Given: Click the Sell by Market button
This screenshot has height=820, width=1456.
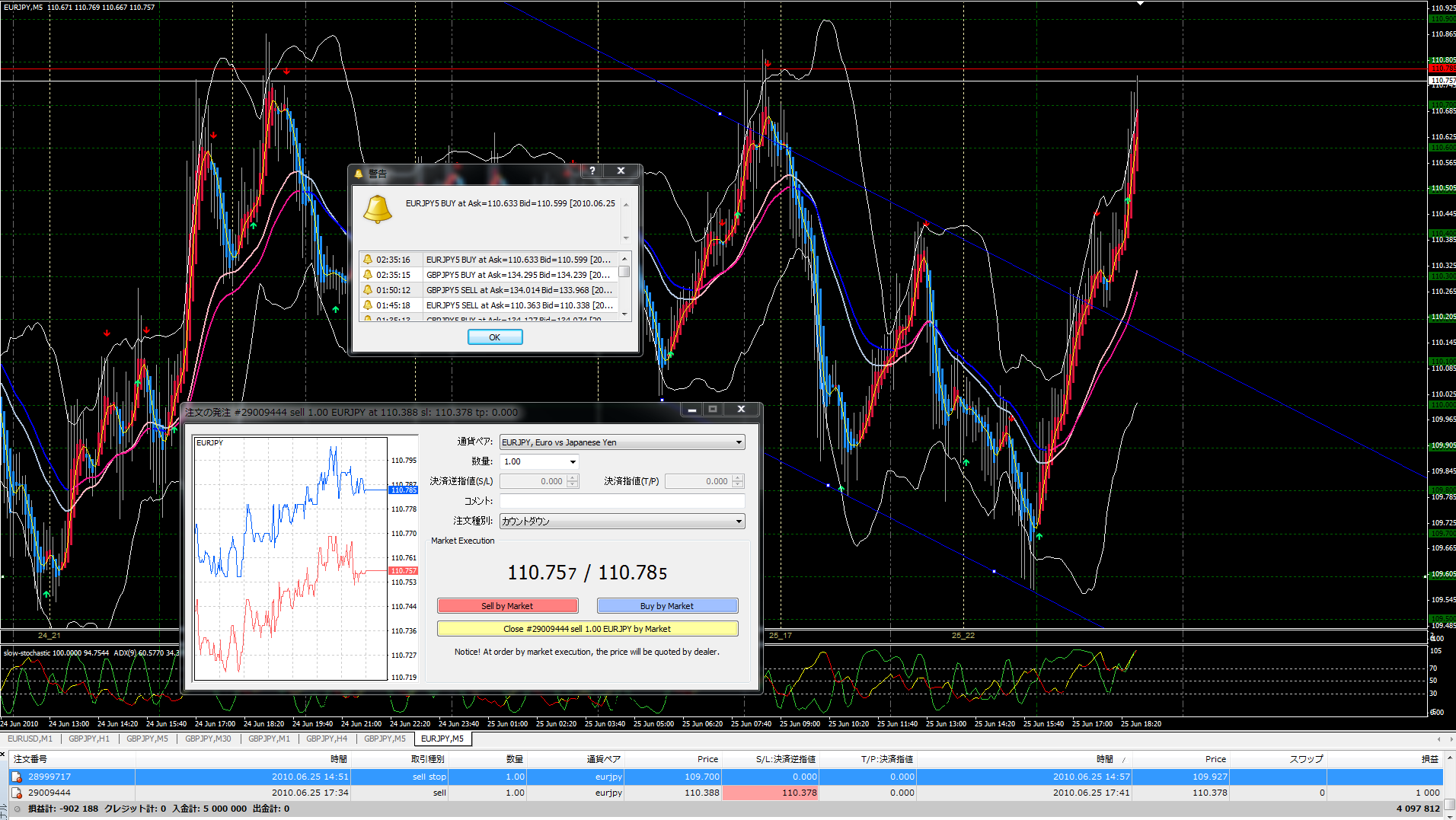Looking at the screenshot, I should click(507, 606).
